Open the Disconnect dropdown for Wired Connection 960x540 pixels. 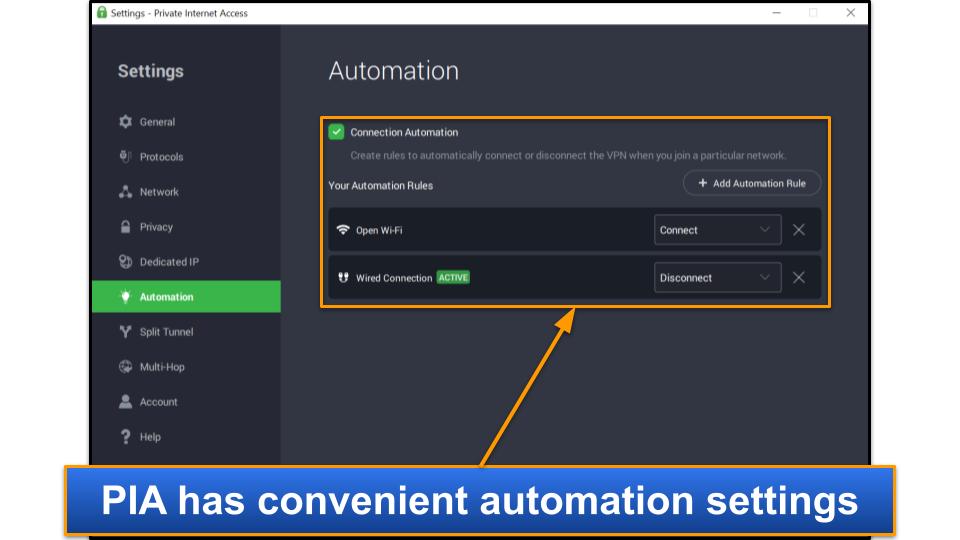(718, 277)
